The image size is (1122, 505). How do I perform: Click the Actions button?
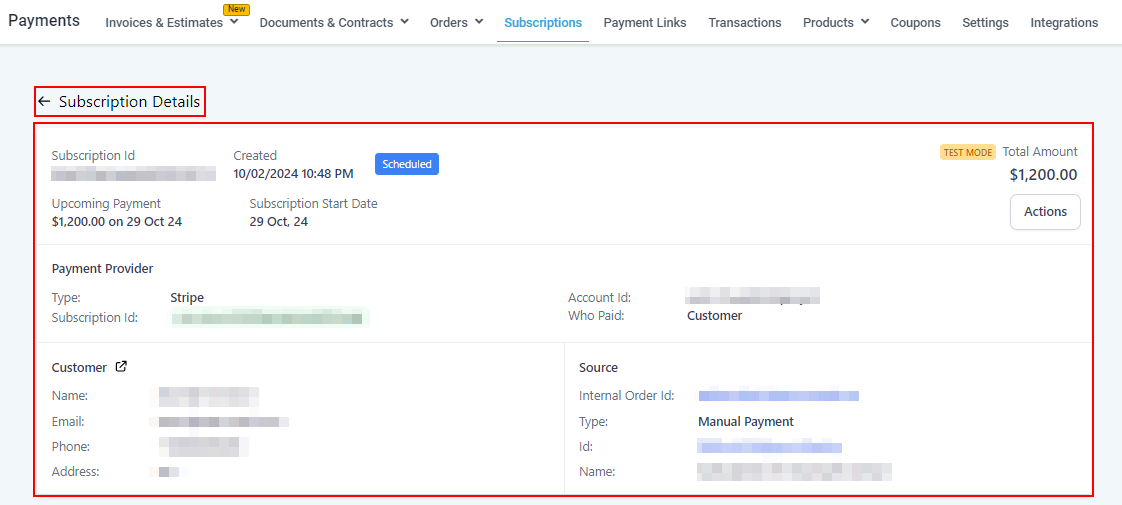(x=1045, y=212)
